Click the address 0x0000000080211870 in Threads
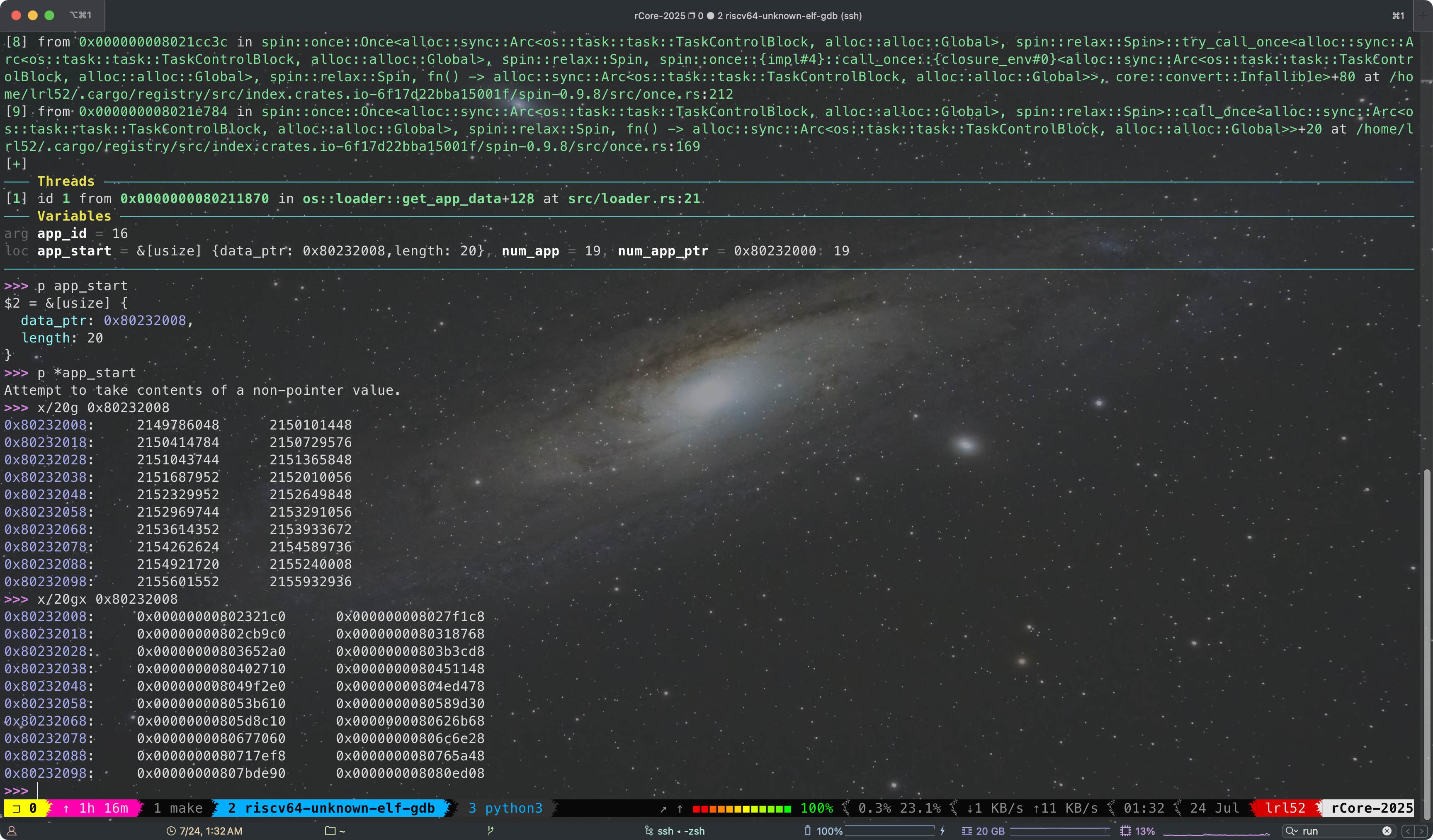Image resolution: width=1433 pixels, height=840 pixels. coord(194,199)
